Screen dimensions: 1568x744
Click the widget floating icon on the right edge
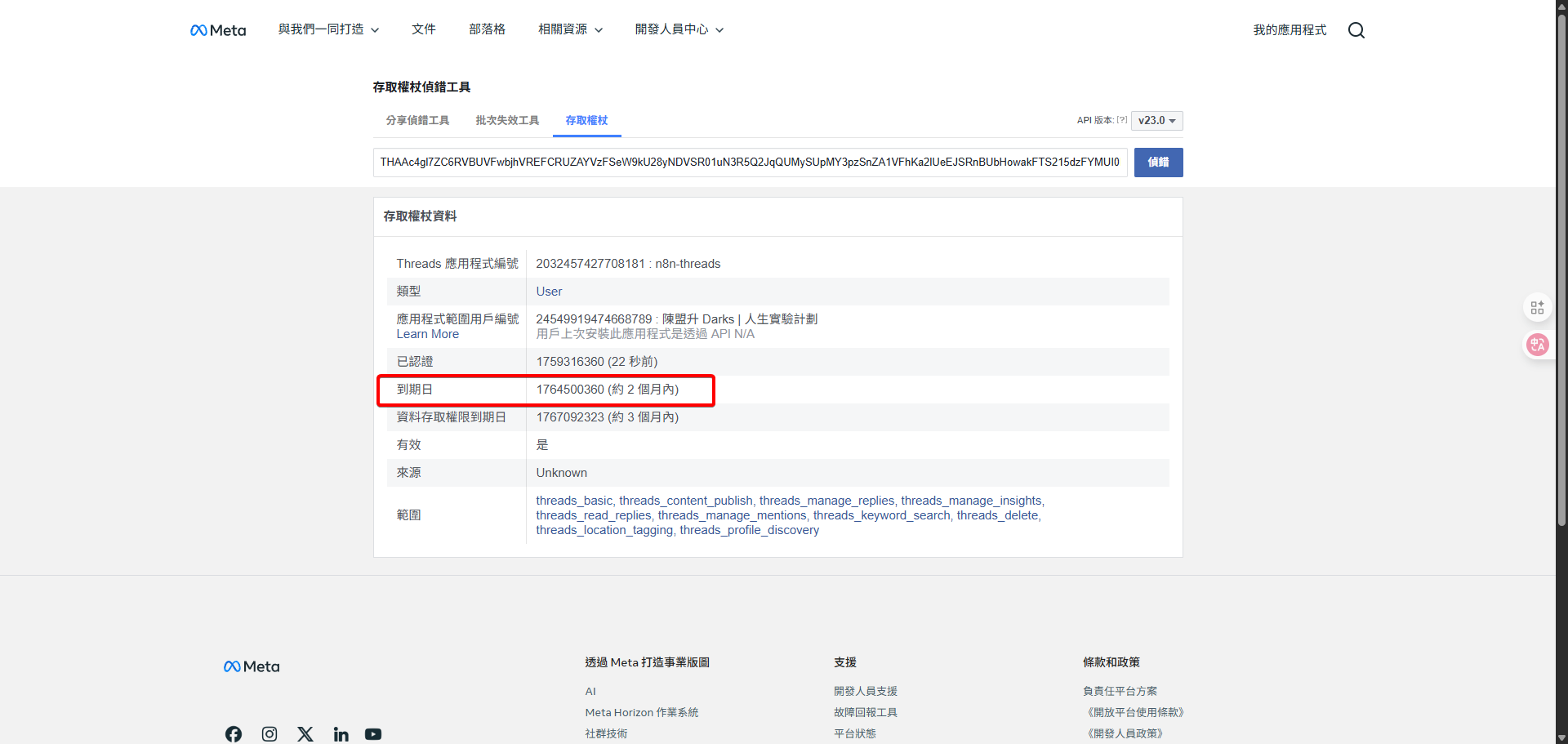1537,307
